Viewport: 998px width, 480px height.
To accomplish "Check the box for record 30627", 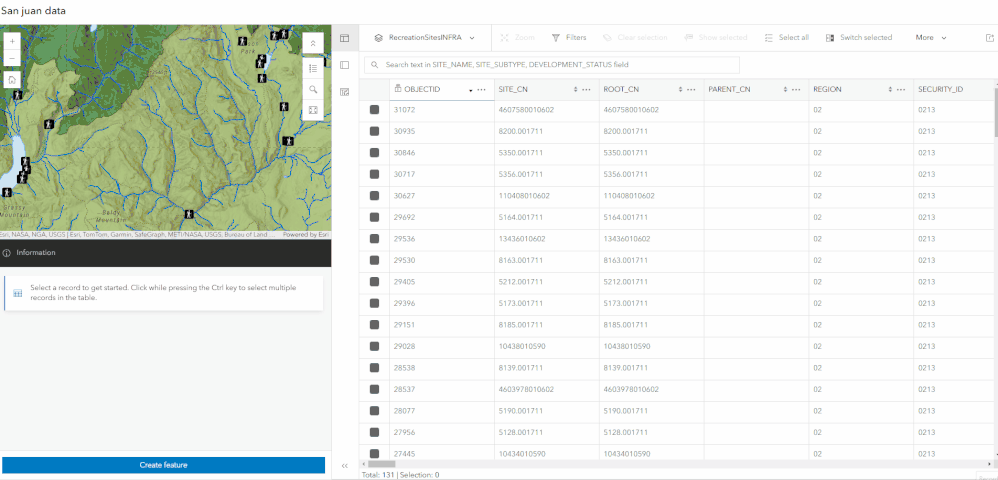I will tap(374, 195).
